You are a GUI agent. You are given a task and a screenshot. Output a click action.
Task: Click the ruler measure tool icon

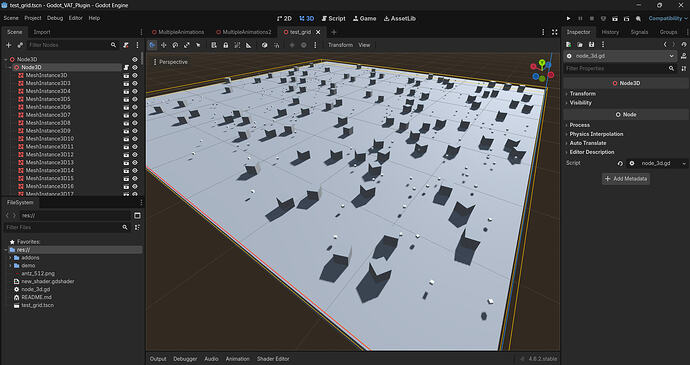pyautogui.click(x=249, y=45)
